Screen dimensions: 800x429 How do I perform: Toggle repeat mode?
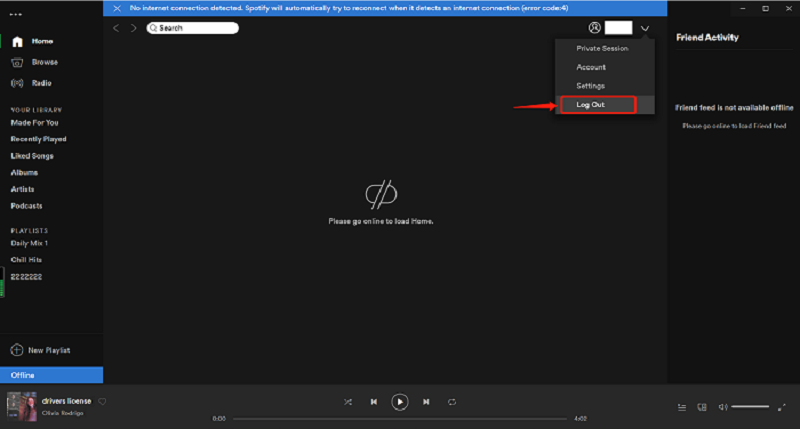[x=452, y=402]
